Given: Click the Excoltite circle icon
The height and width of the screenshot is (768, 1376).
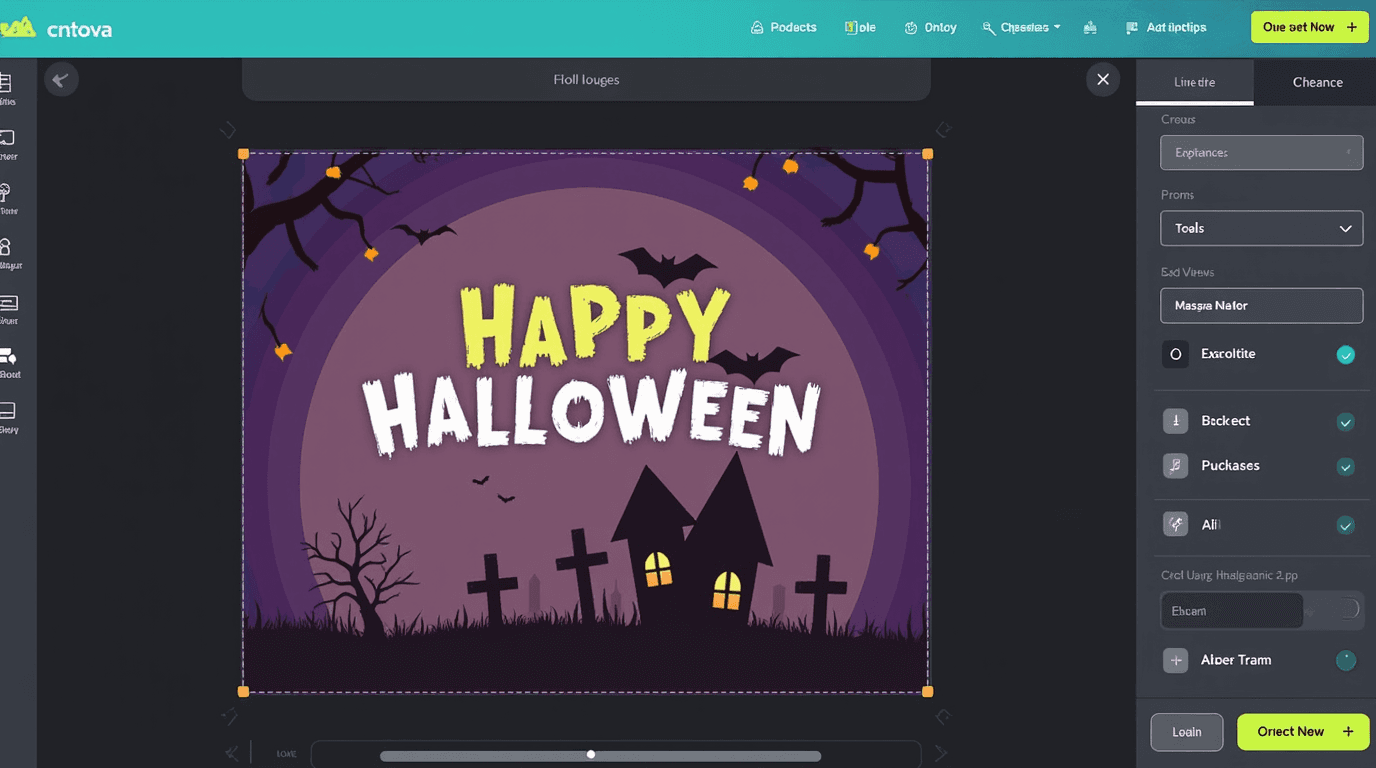Looking at the screenshot, I should tap(1175, 354).
